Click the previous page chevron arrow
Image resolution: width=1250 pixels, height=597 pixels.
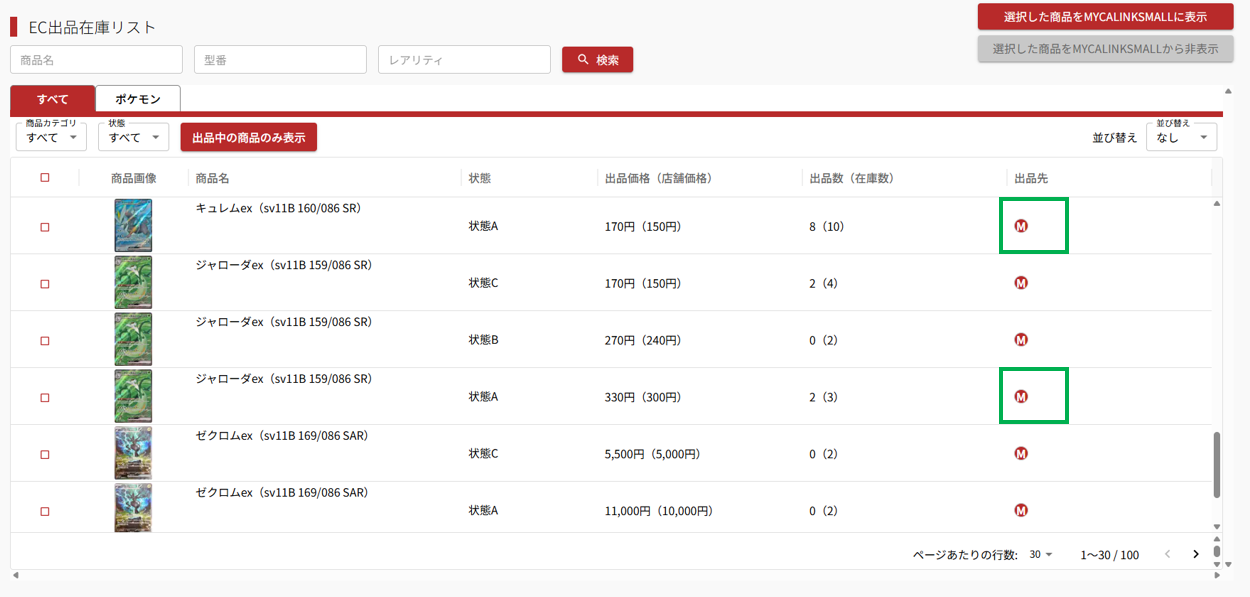1166,555
